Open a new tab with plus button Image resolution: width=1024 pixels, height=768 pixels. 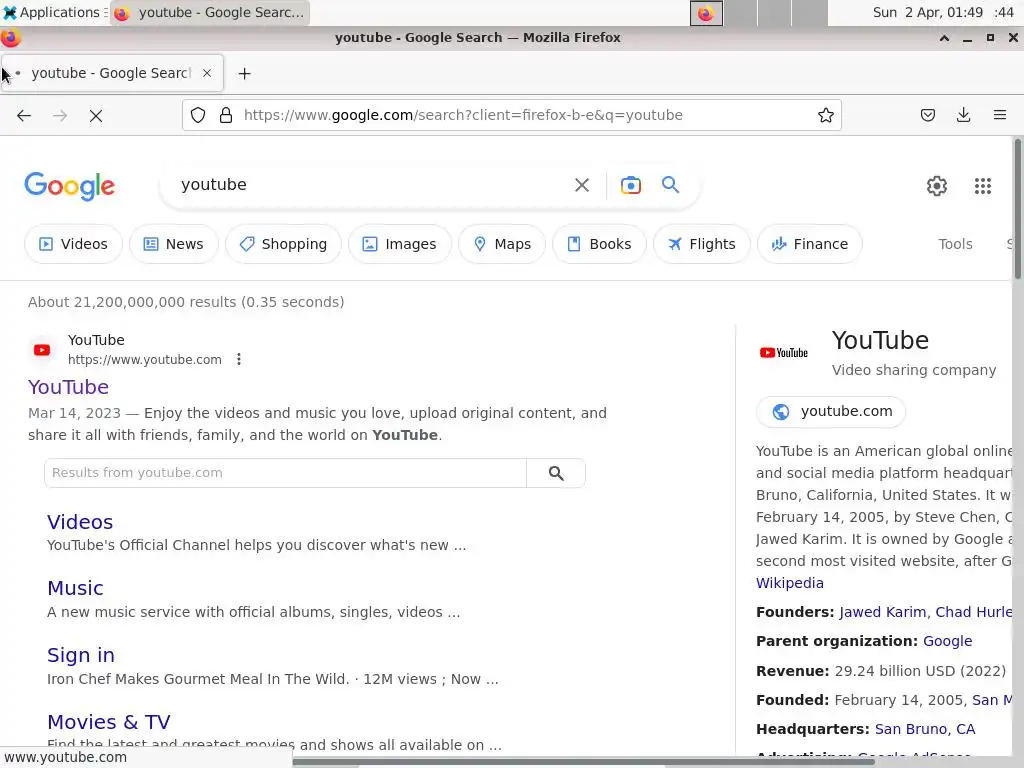click(x=244, y=74)
